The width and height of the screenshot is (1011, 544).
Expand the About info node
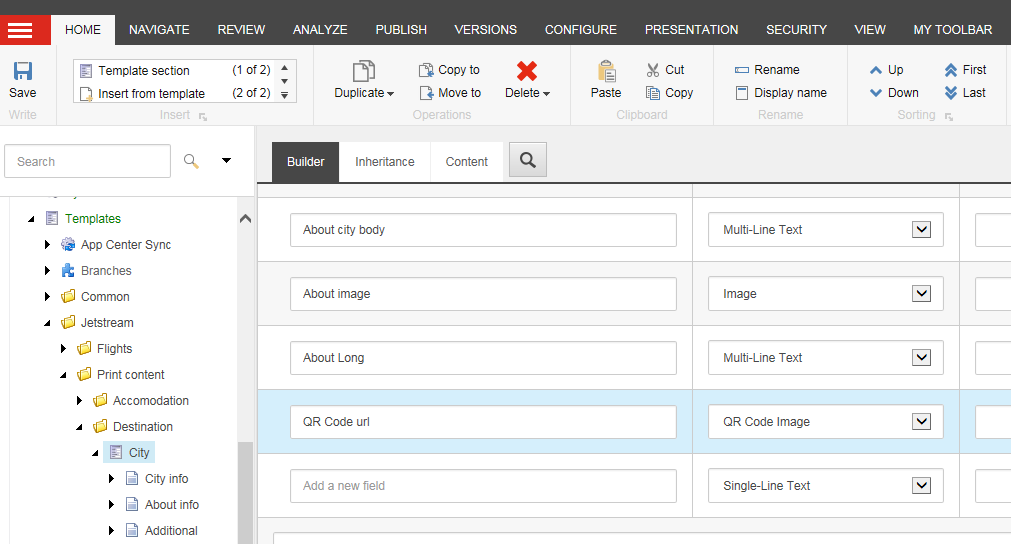111,505
